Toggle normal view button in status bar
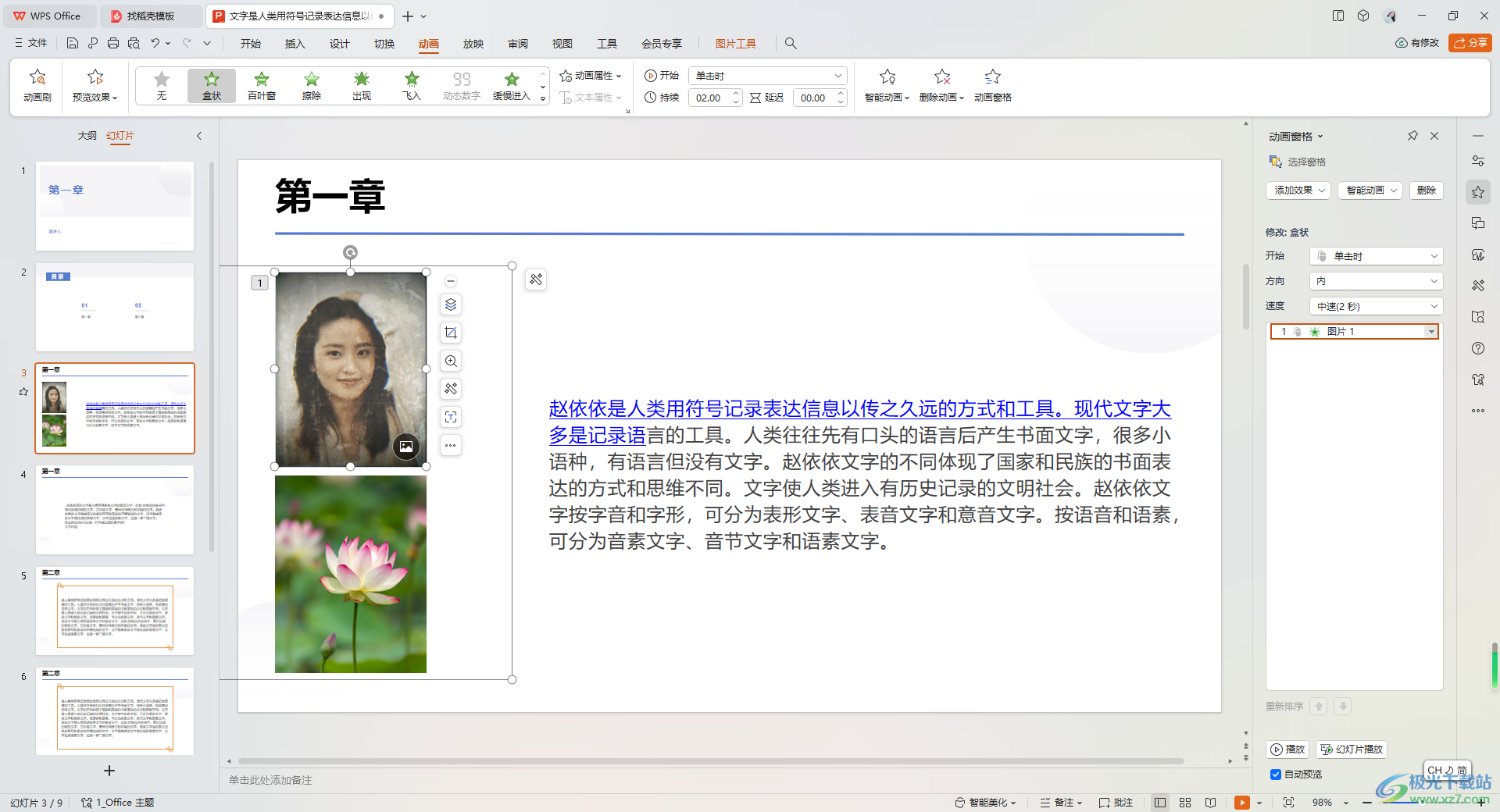 (x=1160, y=803)
